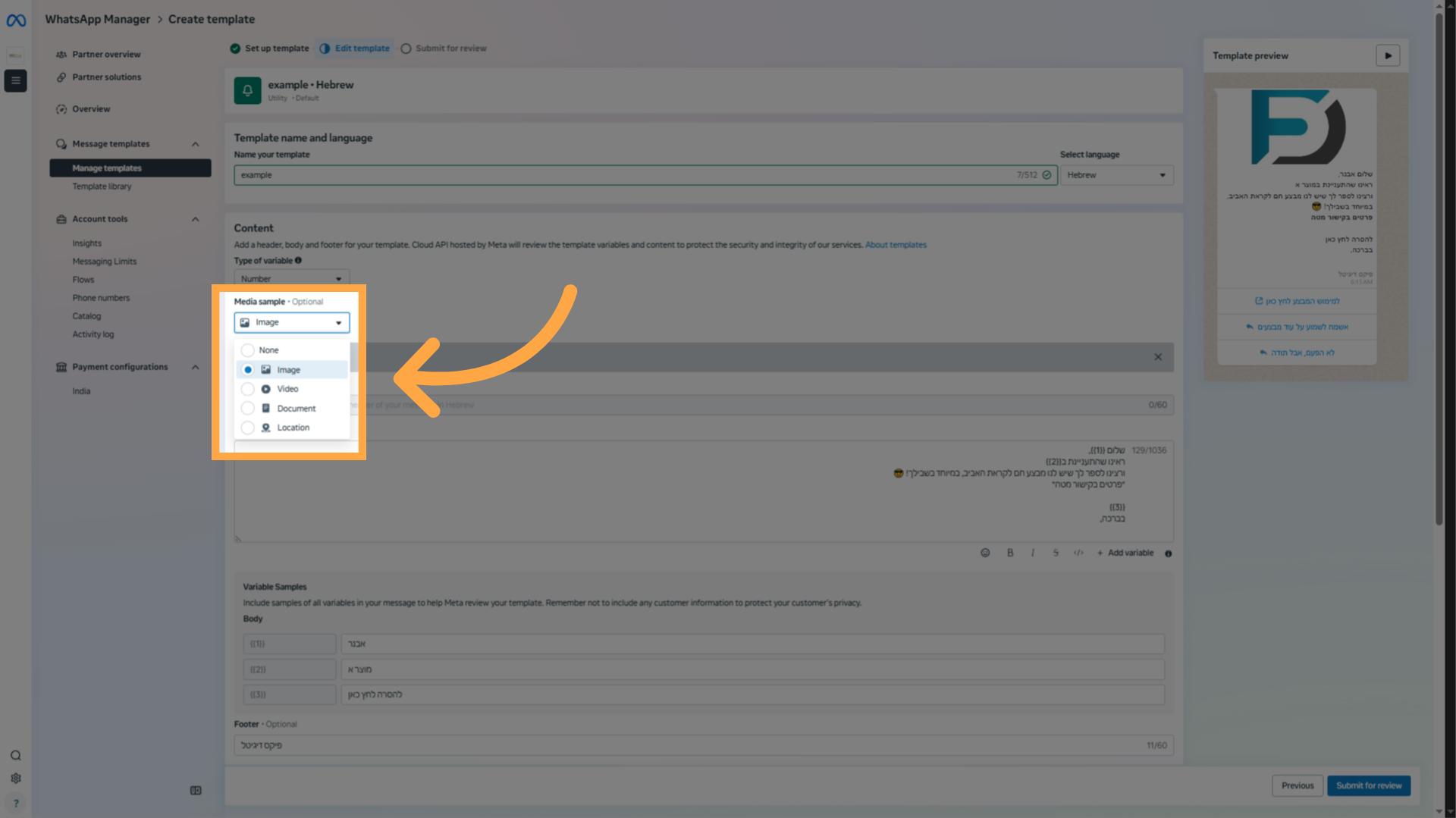Select the None media sample option
The width and height of the screenshot is (1456, 818).
click(291, 350)
